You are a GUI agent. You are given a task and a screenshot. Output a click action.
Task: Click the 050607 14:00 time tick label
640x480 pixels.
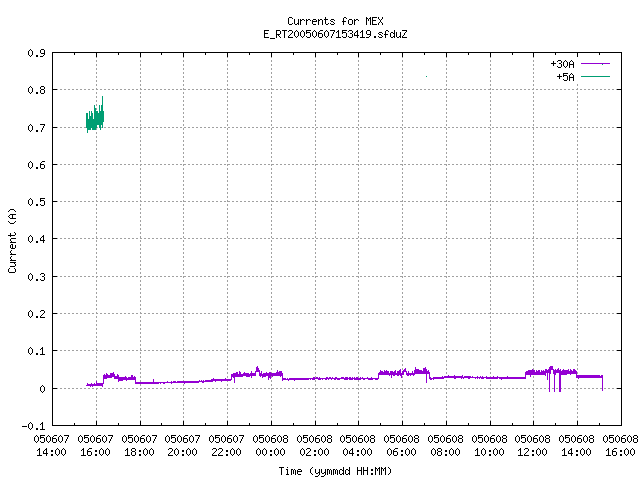pyautogui.click(x=51, y=446)
